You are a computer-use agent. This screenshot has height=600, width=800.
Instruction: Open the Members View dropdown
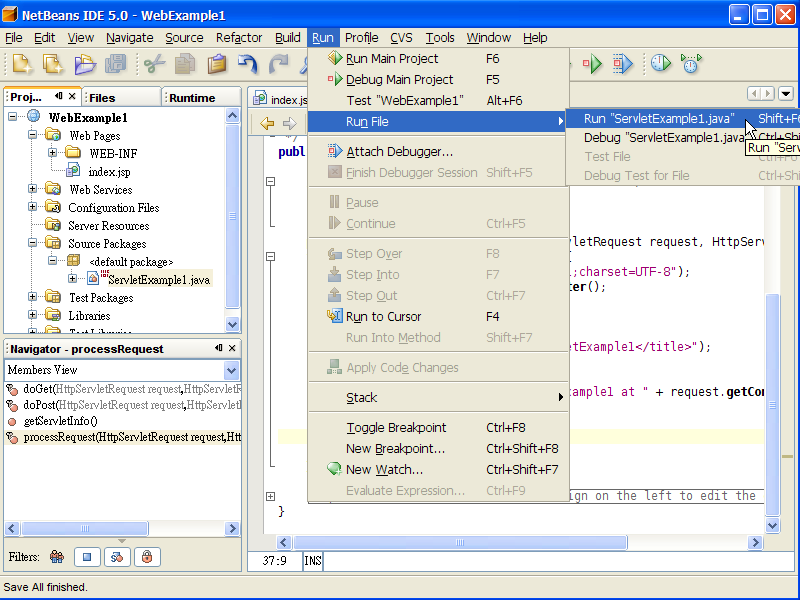click(231, 370)
